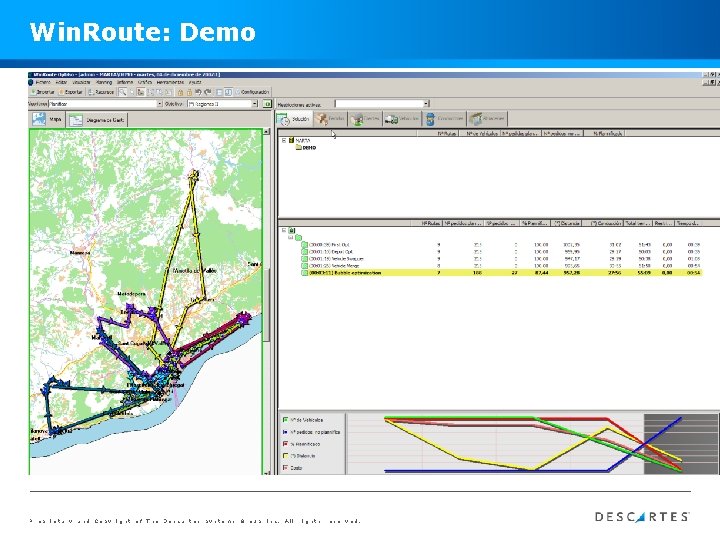Select the First Opt. solution row

click(501, 245)
